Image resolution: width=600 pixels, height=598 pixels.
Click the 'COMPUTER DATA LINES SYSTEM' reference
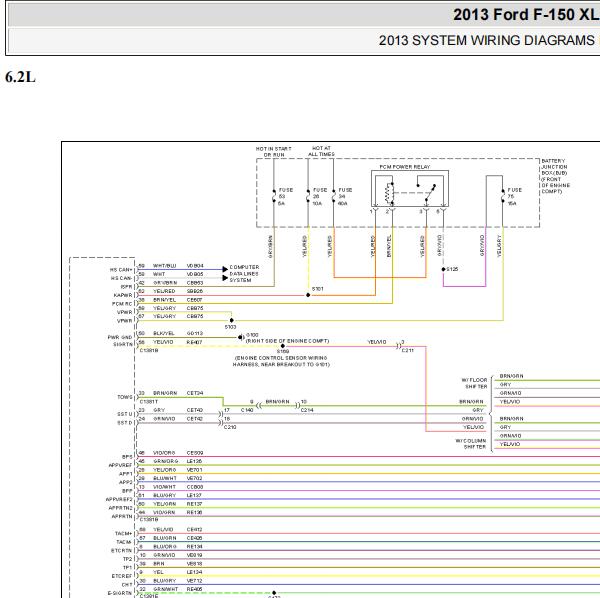[244, 274]
